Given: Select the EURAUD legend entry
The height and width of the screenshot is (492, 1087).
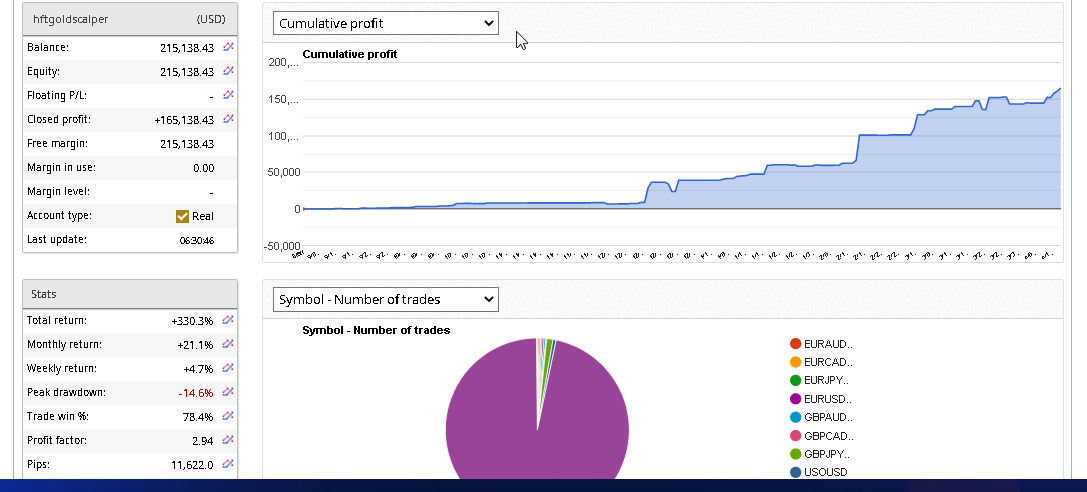Looking at the screenshot, I should click(x=827, y=344).
